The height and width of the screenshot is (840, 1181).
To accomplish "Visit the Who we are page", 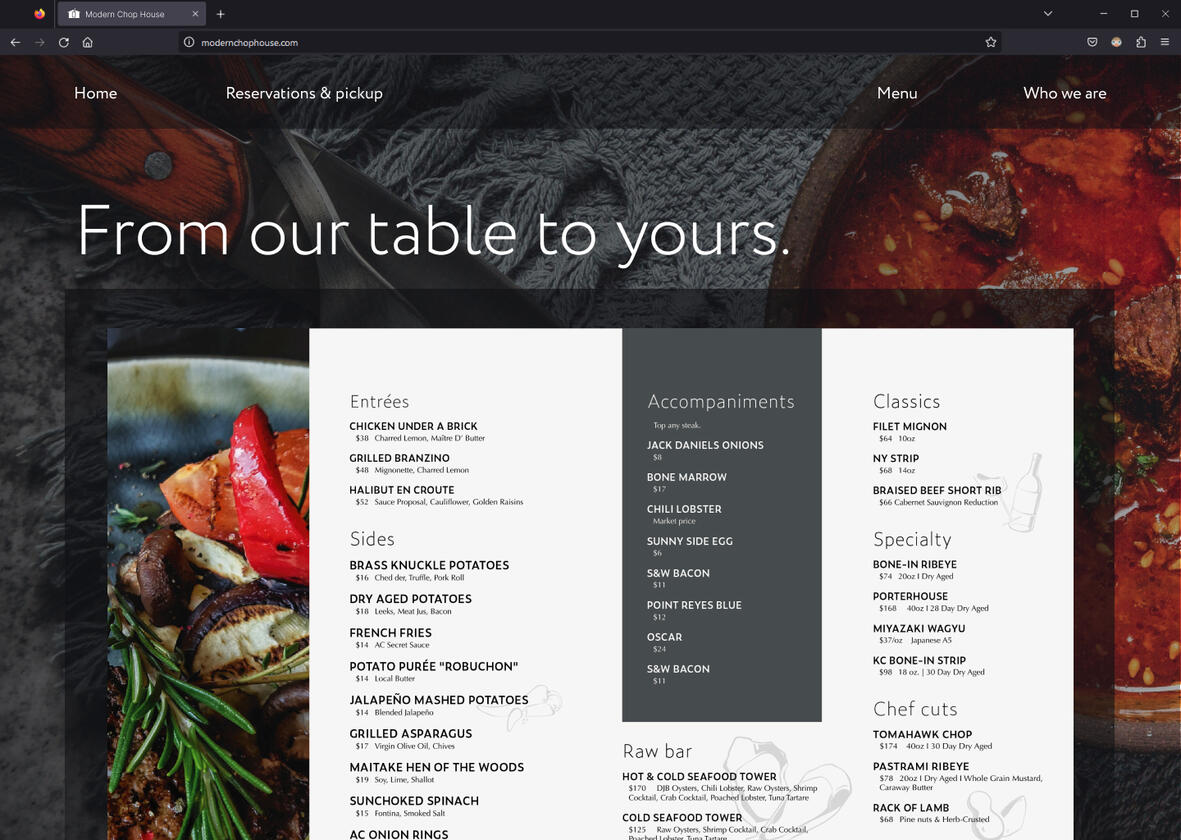I will (1064, 93).
